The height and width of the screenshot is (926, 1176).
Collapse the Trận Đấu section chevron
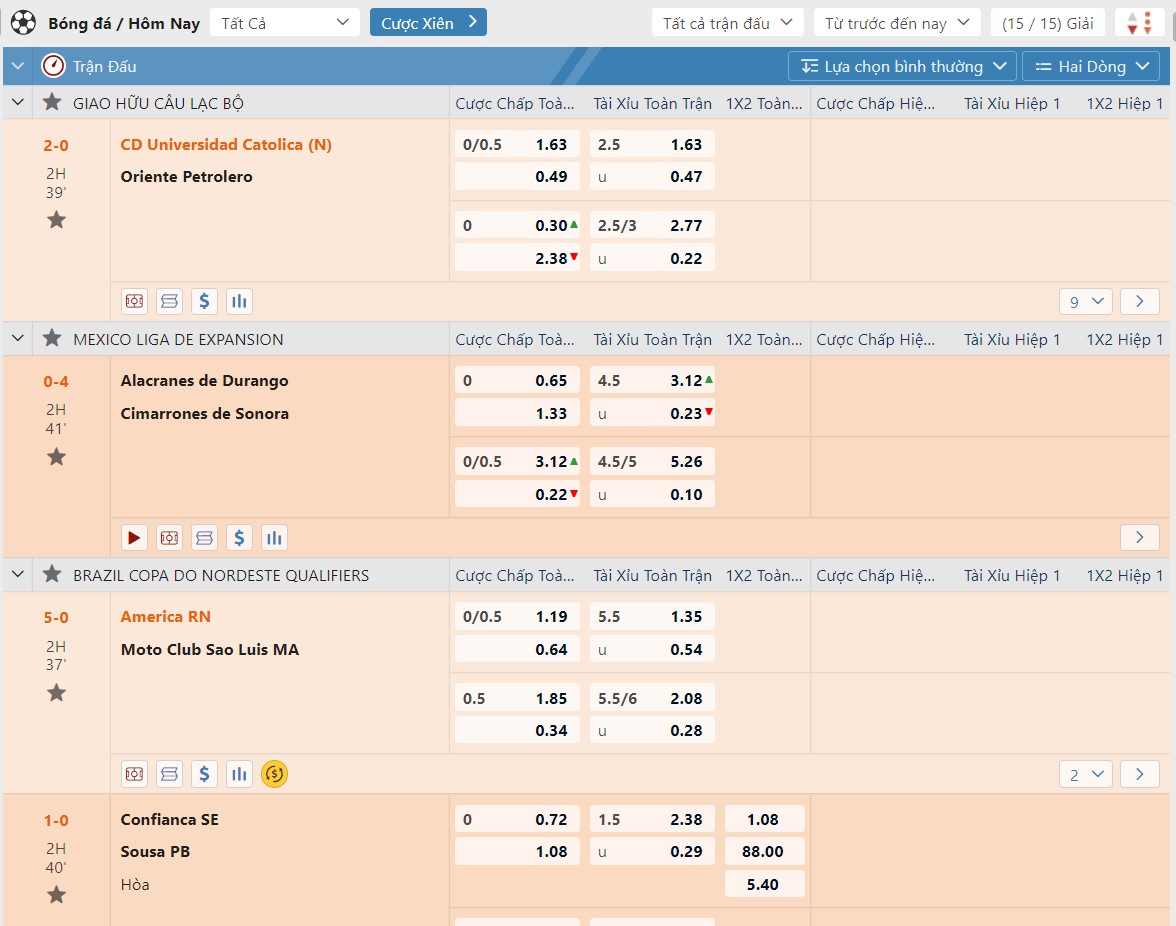coord(18,66)
